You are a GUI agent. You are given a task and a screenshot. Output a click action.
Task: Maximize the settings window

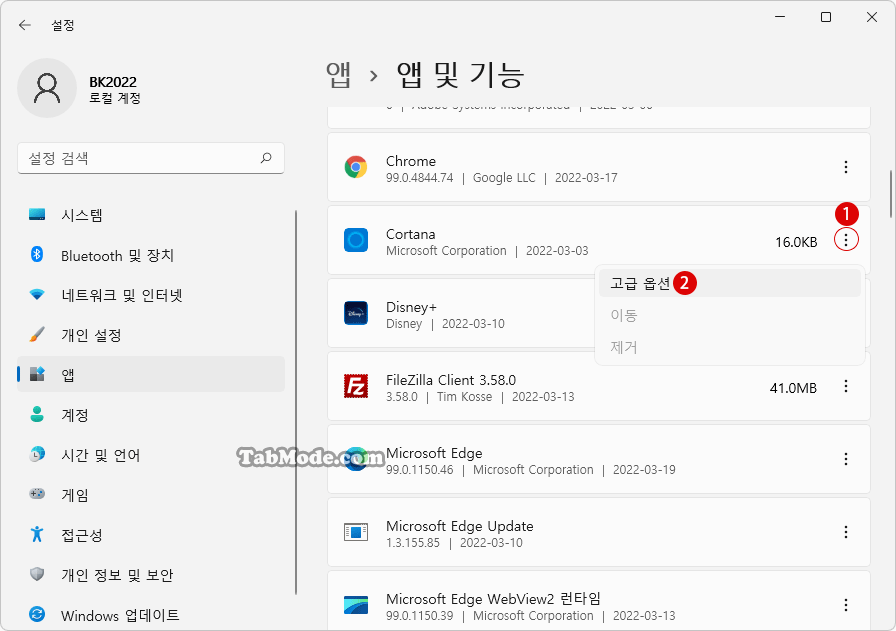[826, 18]
